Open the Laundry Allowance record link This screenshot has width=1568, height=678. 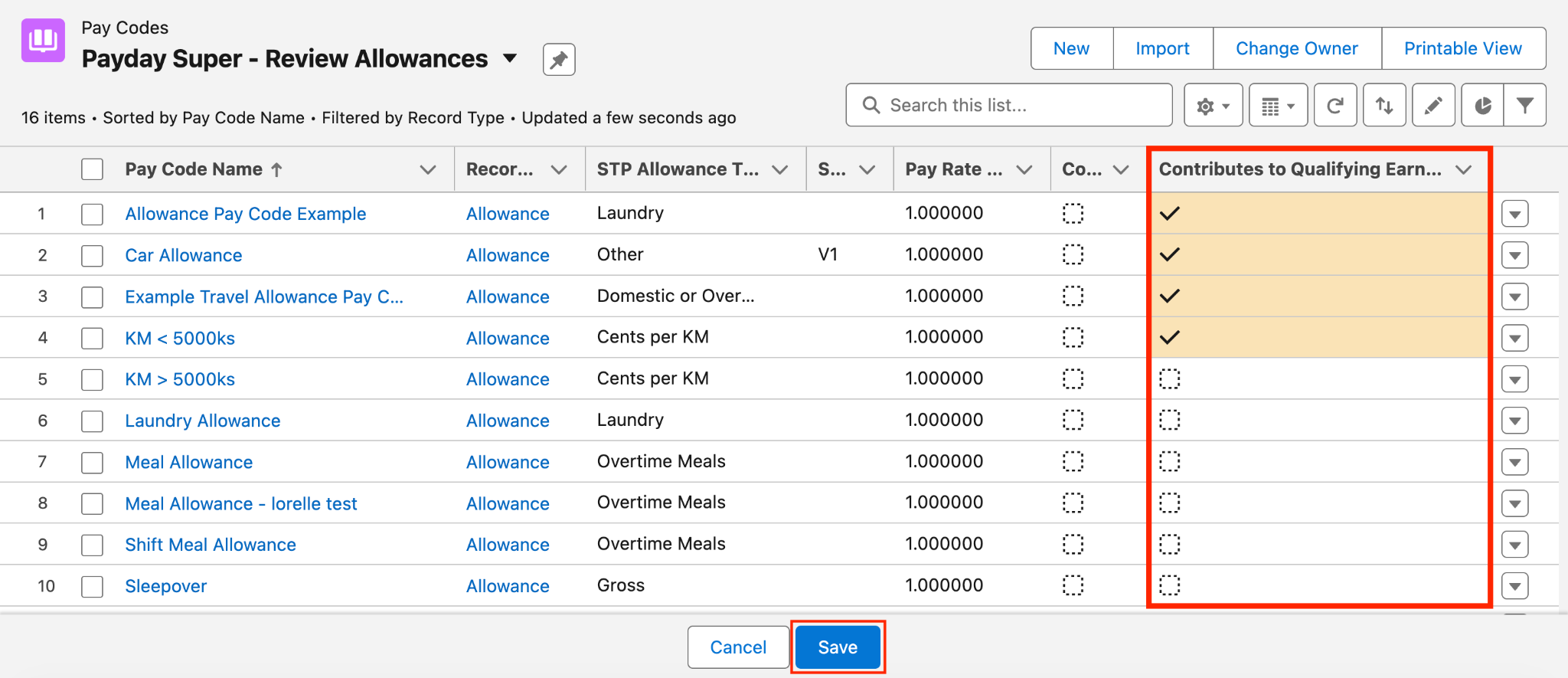[203, 421]
